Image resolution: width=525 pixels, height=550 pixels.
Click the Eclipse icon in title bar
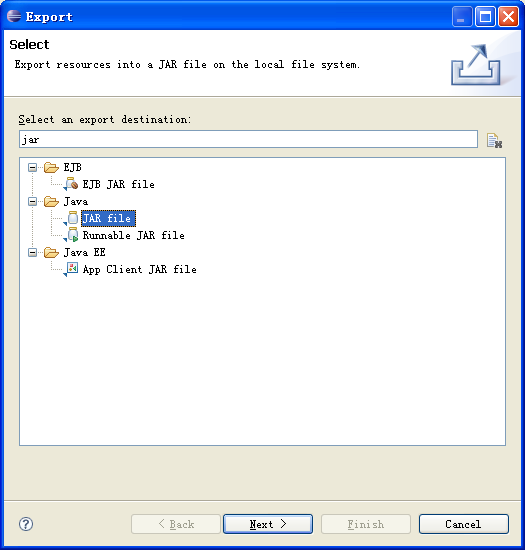[14, 16]
